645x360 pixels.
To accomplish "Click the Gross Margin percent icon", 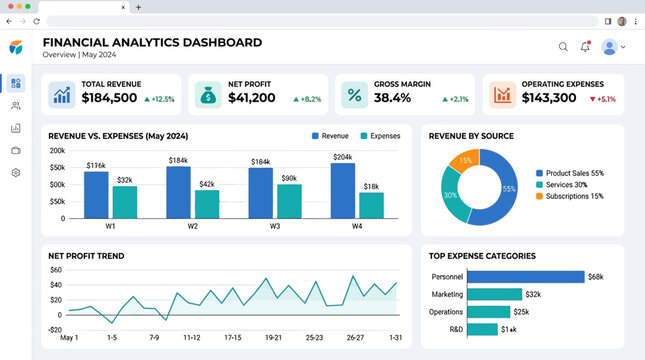I will [354, 95].
